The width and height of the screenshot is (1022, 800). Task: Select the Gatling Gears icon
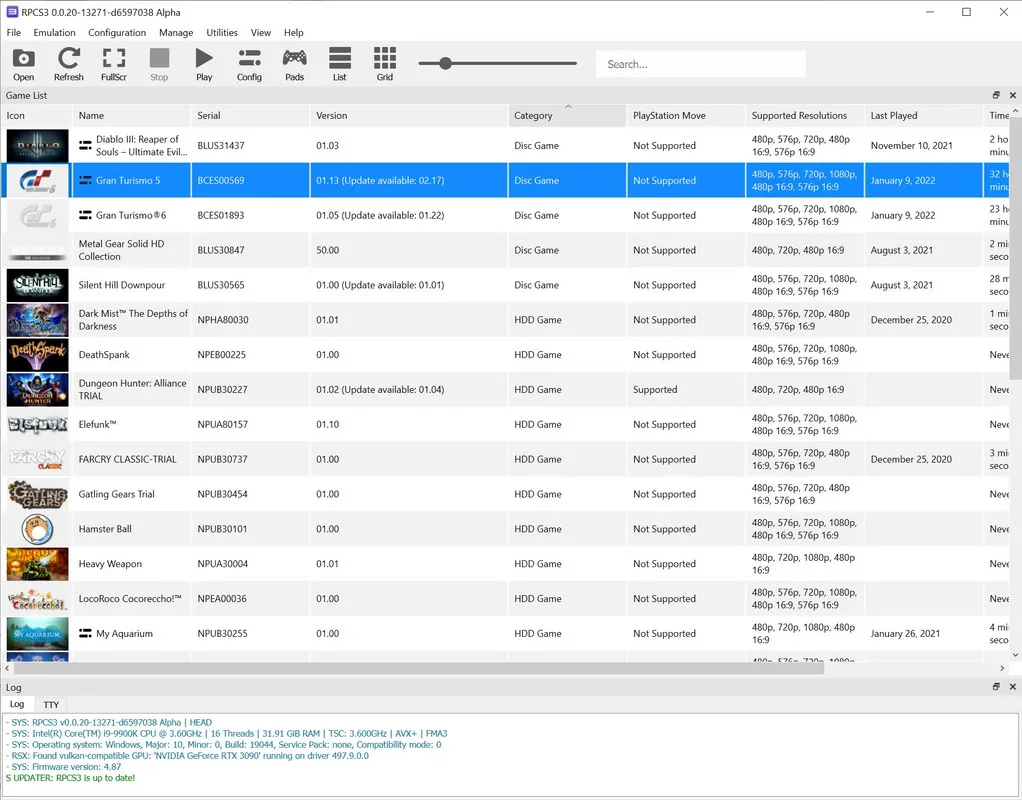coord(37,494)
